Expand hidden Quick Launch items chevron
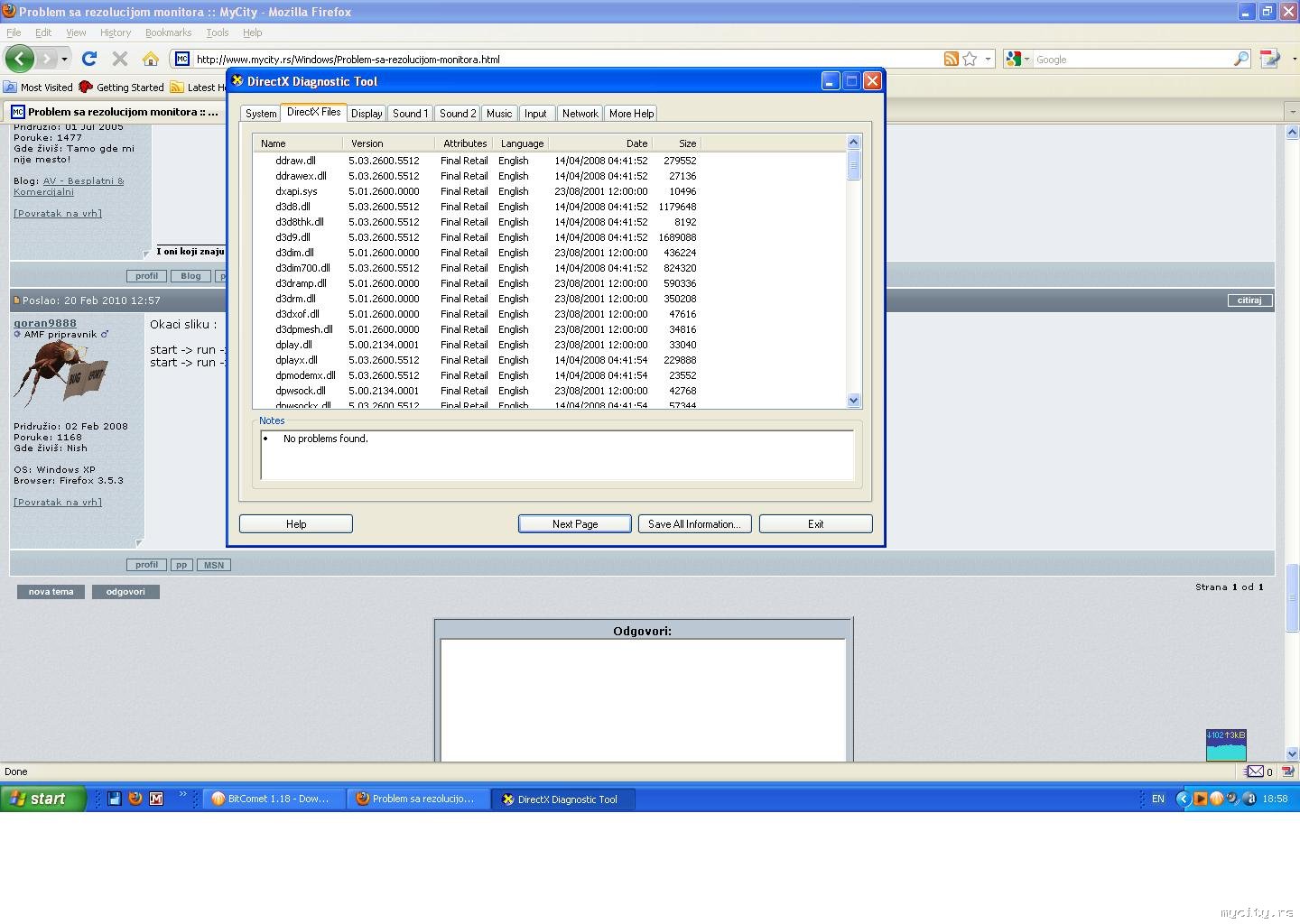 pyautogui.click(x=182, y=794)
